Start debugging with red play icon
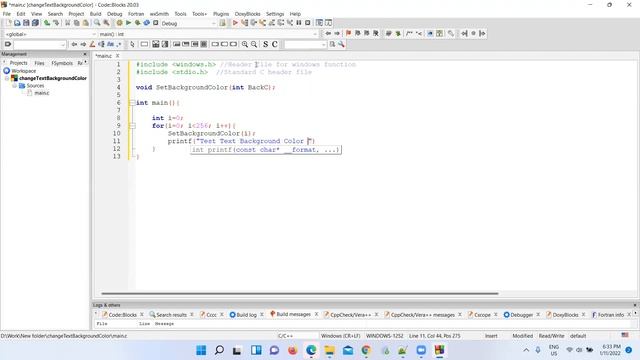 tap(235, 23)
